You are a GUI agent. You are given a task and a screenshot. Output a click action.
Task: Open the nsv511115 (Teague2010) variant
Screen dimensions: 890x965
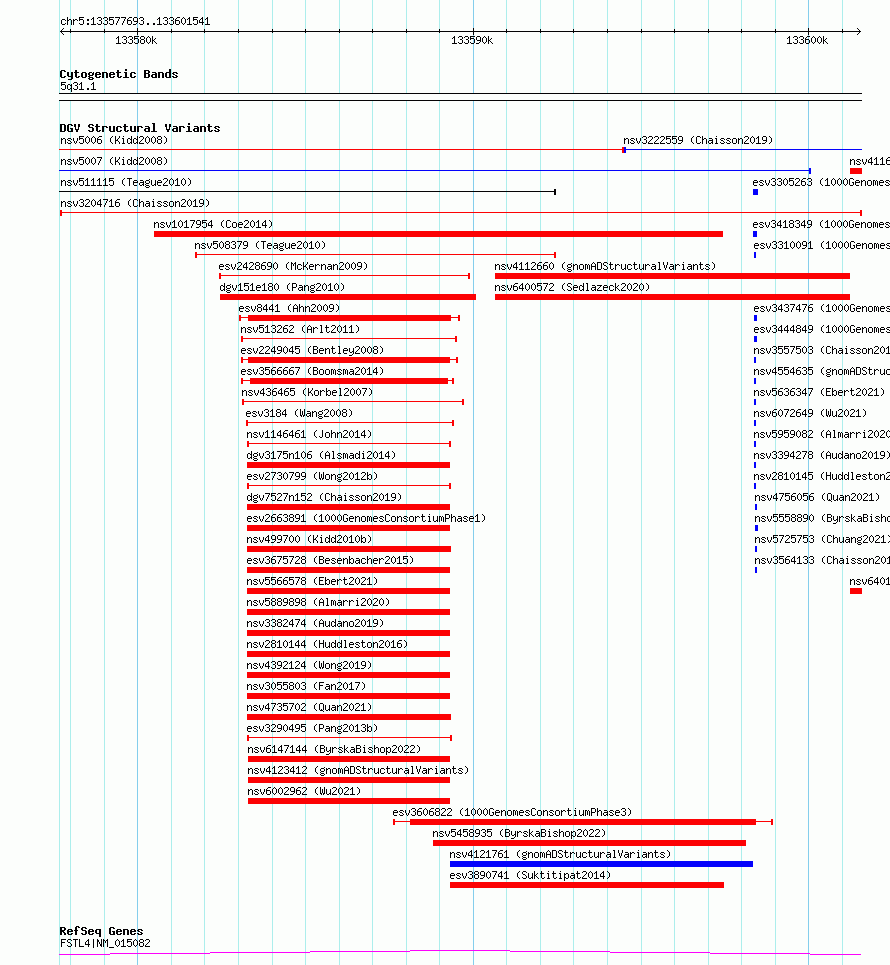coord(126,182)
